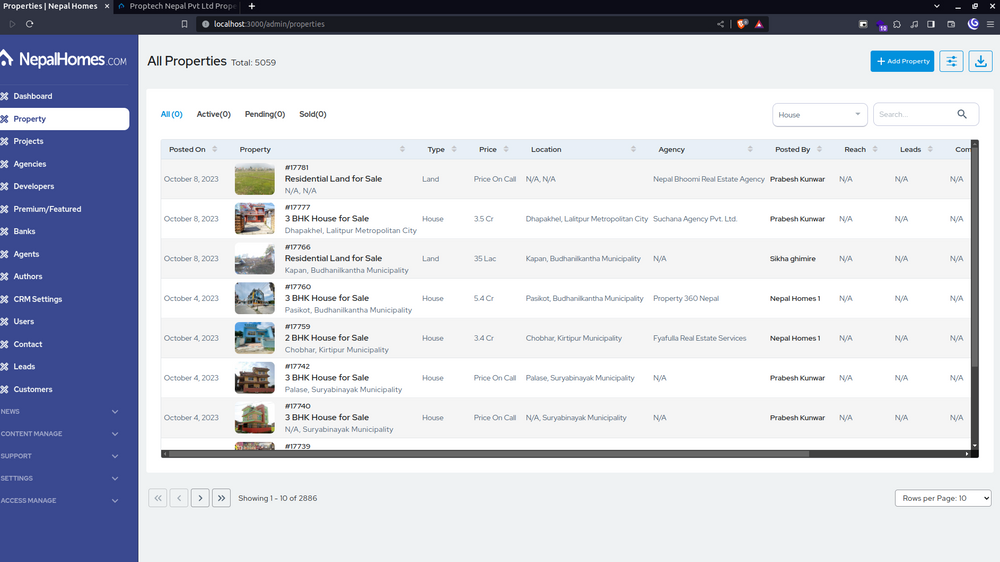This screenshot has height=562, width=1000.
Task: Click the property Search input field
Action: [x=912, y=114]
